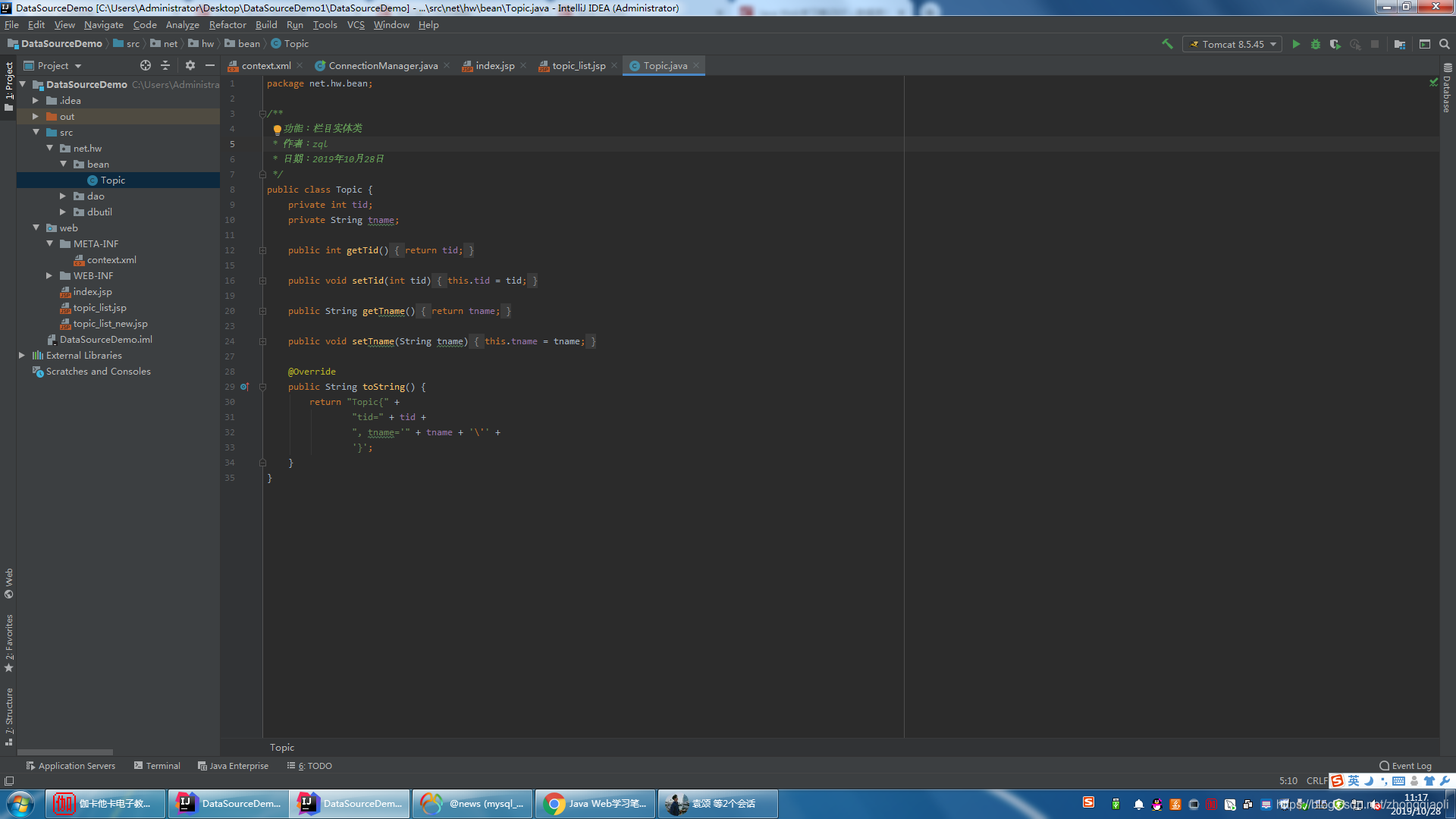Screen dimensions: 1456x819
Task: Switch to the ConnectionManager.java tab
Action: (x=382, y=65)
